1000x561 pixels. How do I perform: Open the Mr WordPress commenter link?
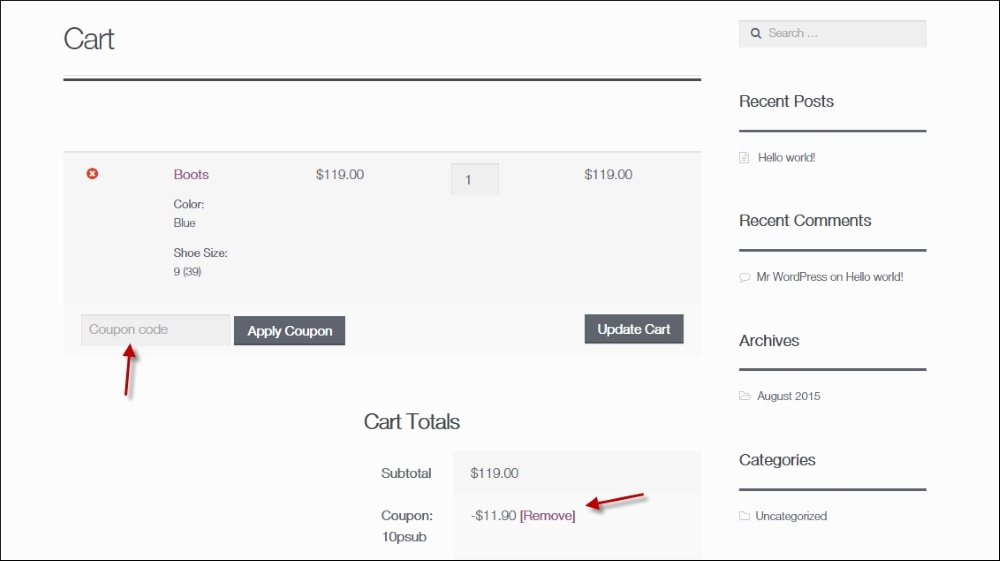click(791, 277)
